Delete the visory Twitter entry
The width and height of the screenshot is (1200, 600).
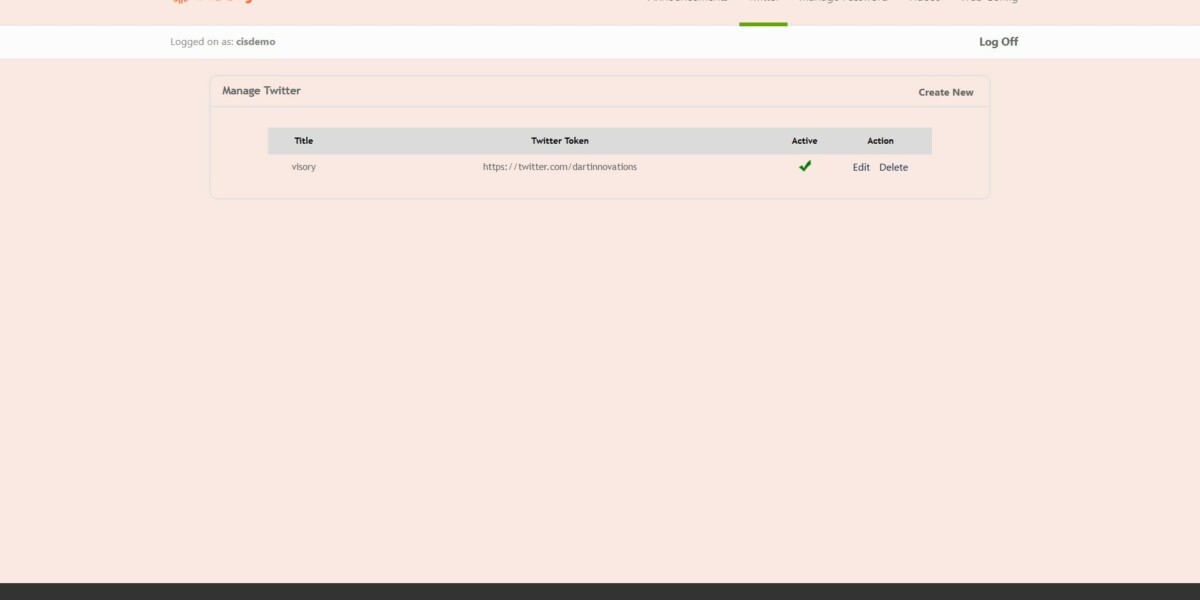(x=893, y=167)
